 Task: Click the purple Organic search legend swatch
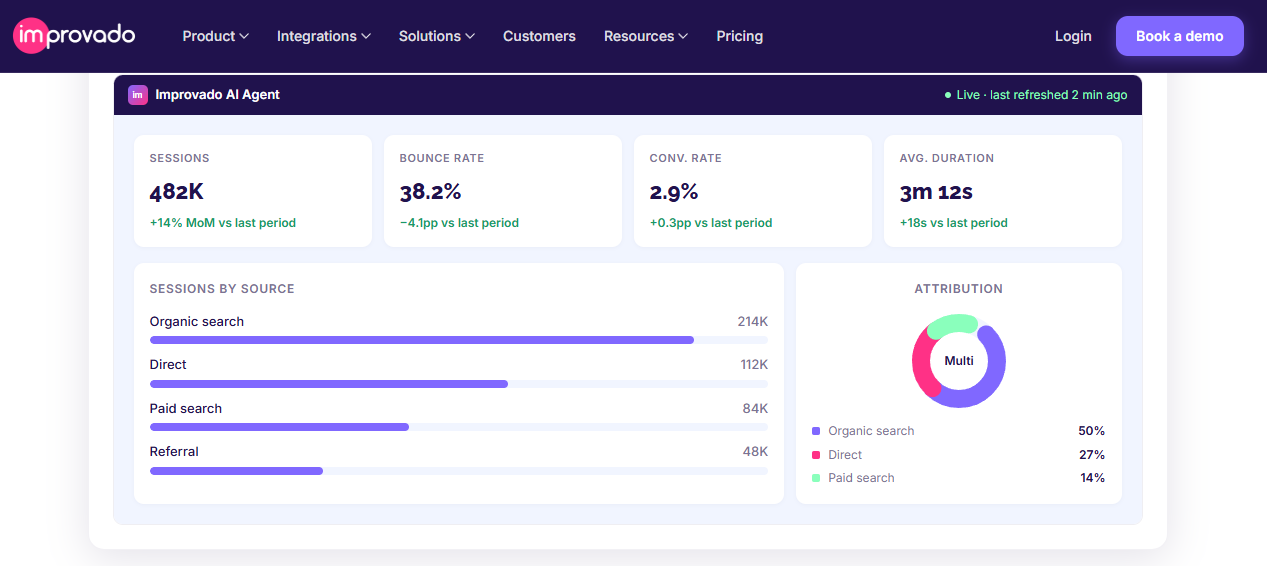[816, 431]
